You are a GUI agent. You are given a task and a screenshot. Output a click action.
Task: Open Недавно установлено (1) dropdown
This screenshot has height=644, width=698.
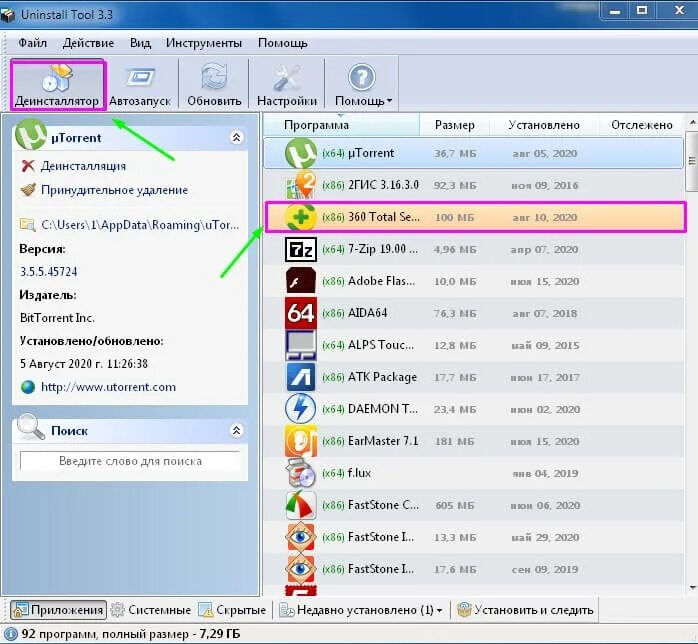(x=361, y=610)
